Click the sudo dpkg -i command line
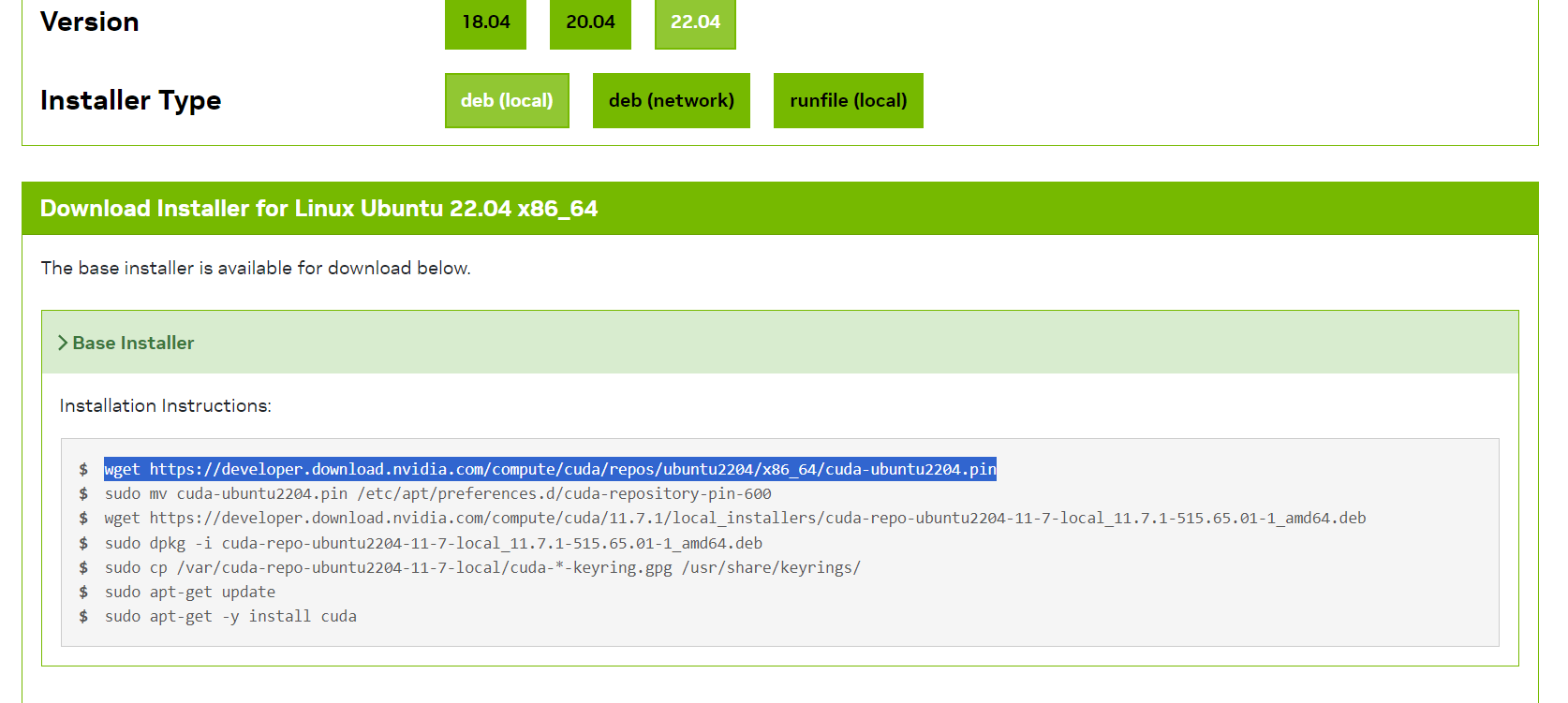 pos(433,543)
